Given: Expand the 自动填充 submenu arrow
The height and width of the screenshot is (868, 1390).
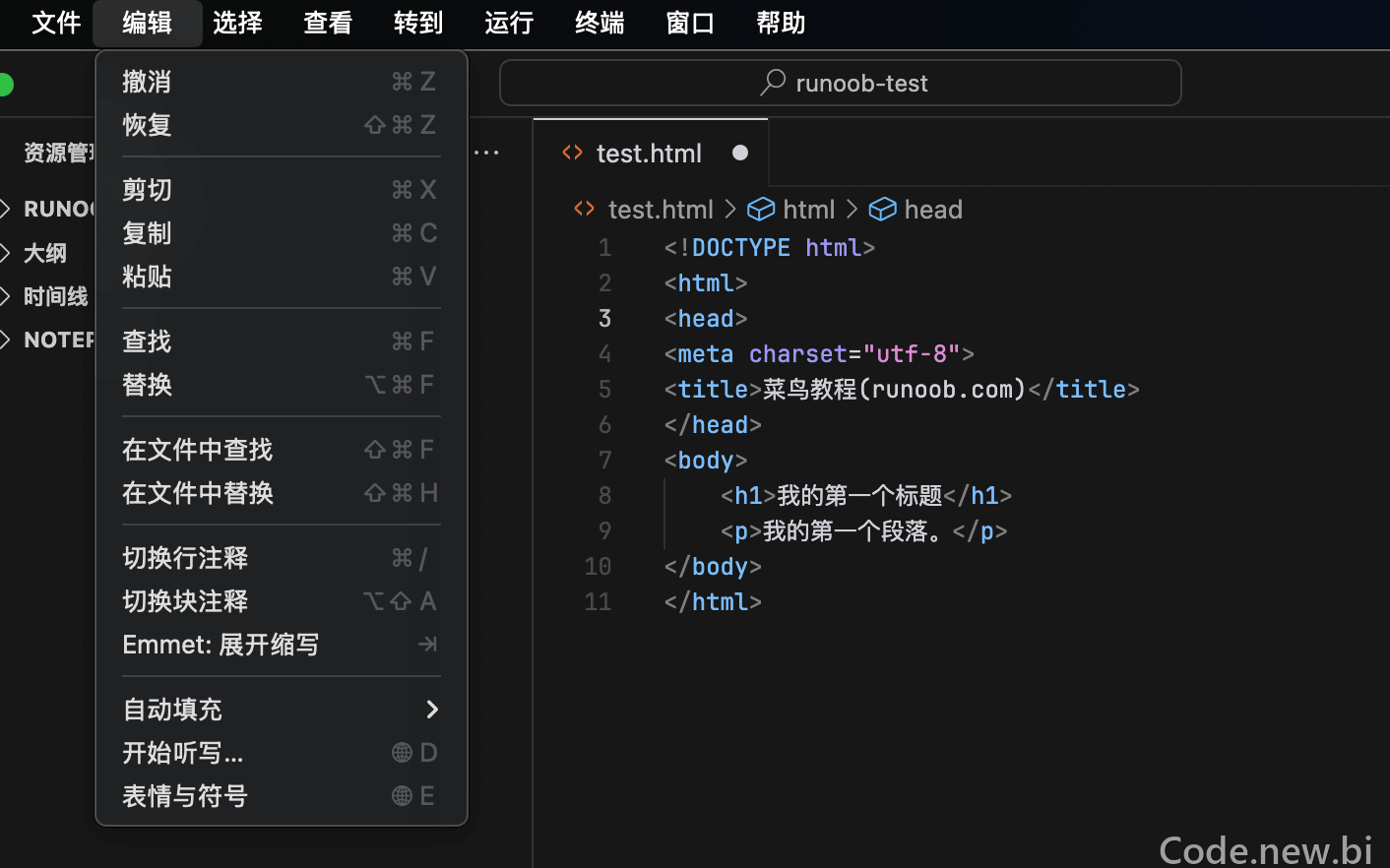Looking at the screenshot, I should pyautogui.click(x=431, y=710).
